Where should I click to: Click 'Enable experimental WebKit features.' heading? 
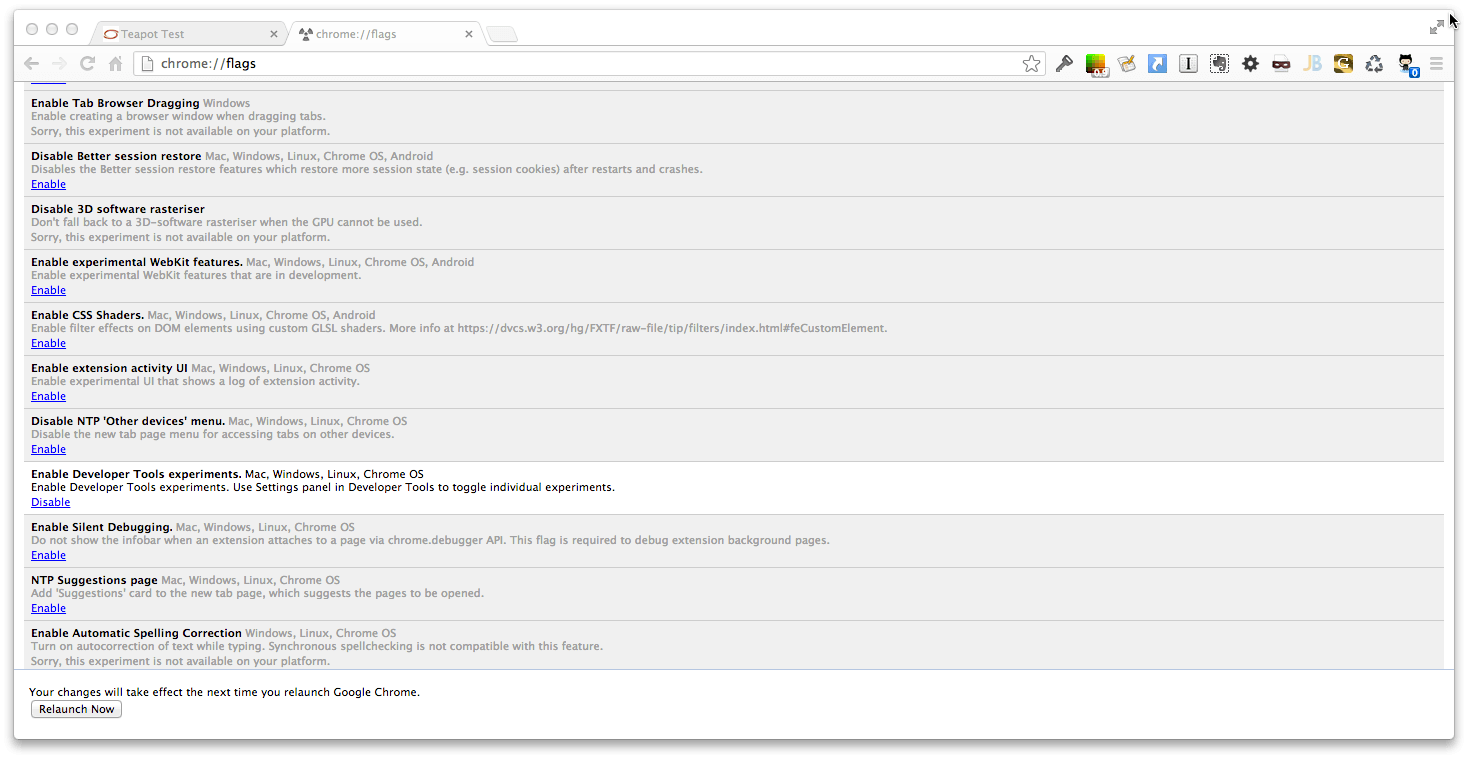click(x=137, y=262)
